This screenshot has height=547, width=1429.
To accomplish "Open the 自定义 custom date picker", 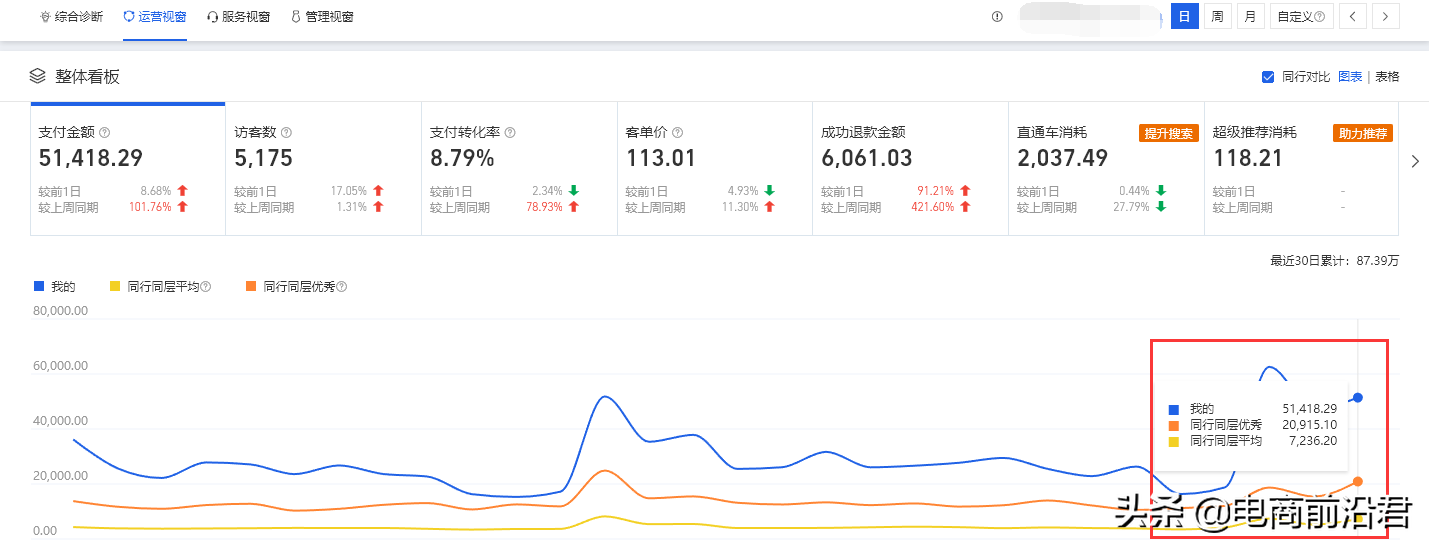I will click(x=1300, y=17).
